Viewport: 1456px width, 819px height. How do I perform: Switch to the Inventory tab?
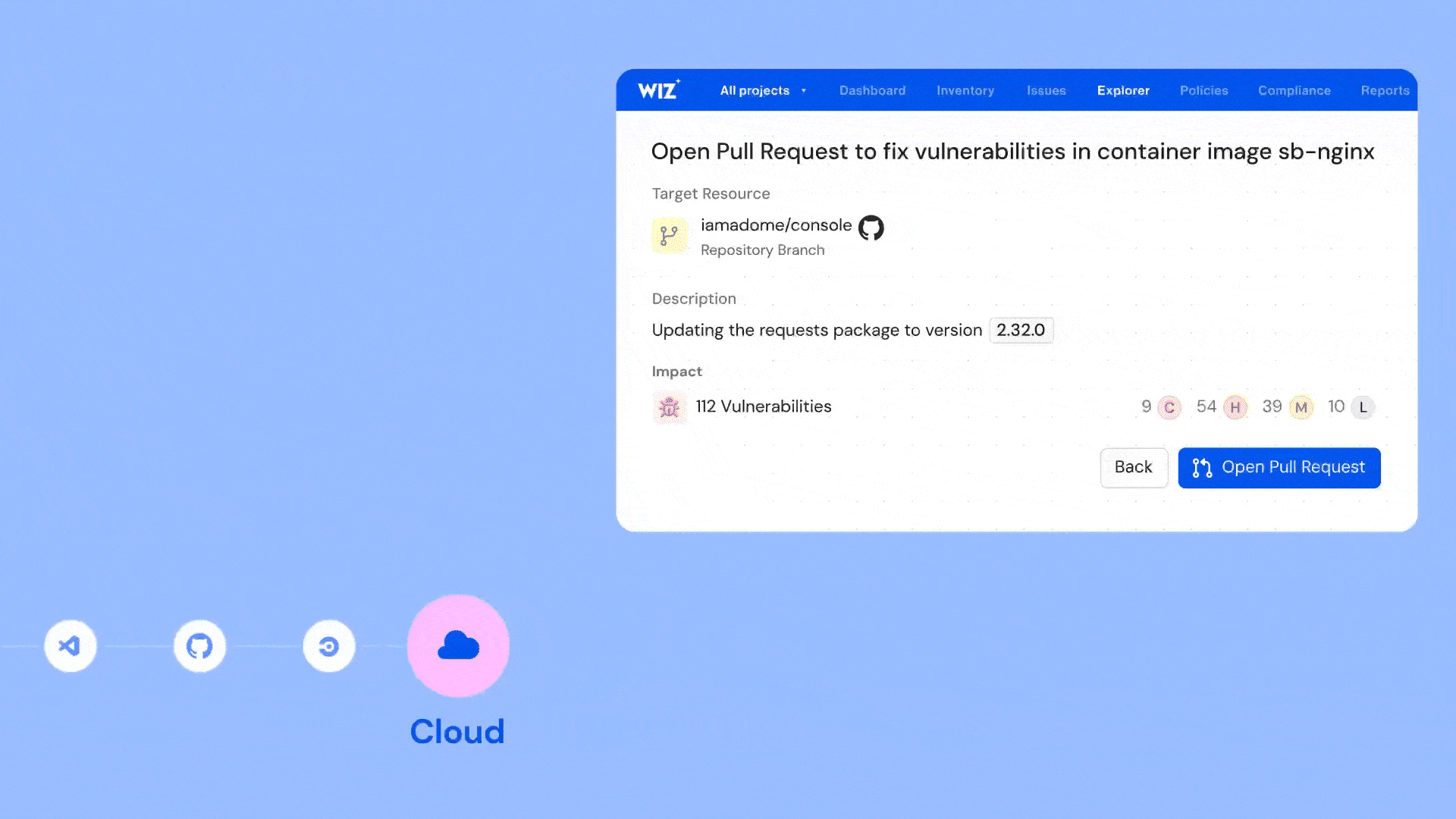[965, 90]
